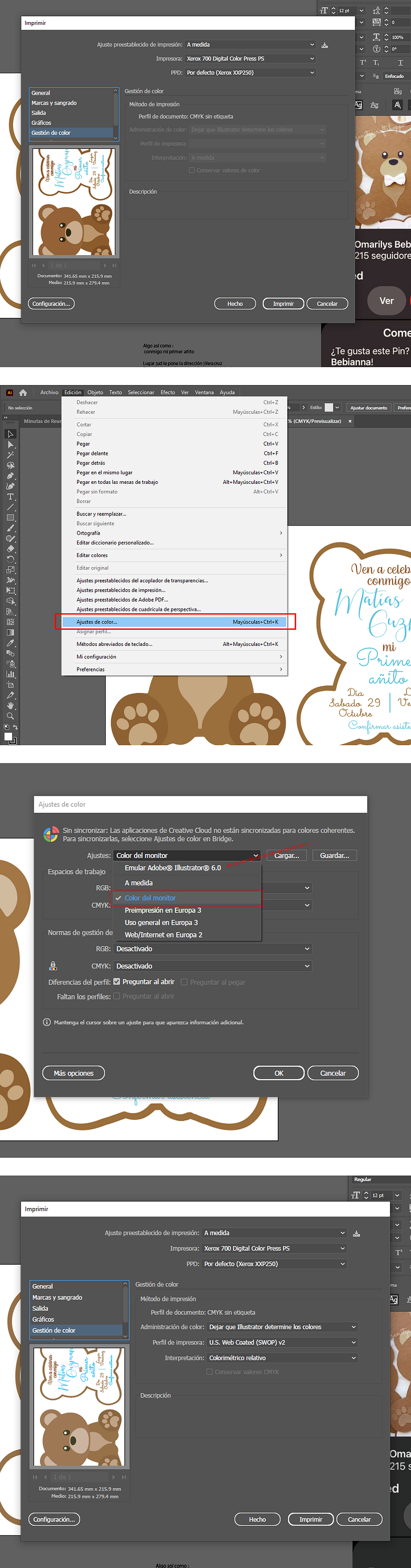The width and height of the screenshot is (411, 1568).
Task: Open the Efecto menu
Action: click(168, 393)
